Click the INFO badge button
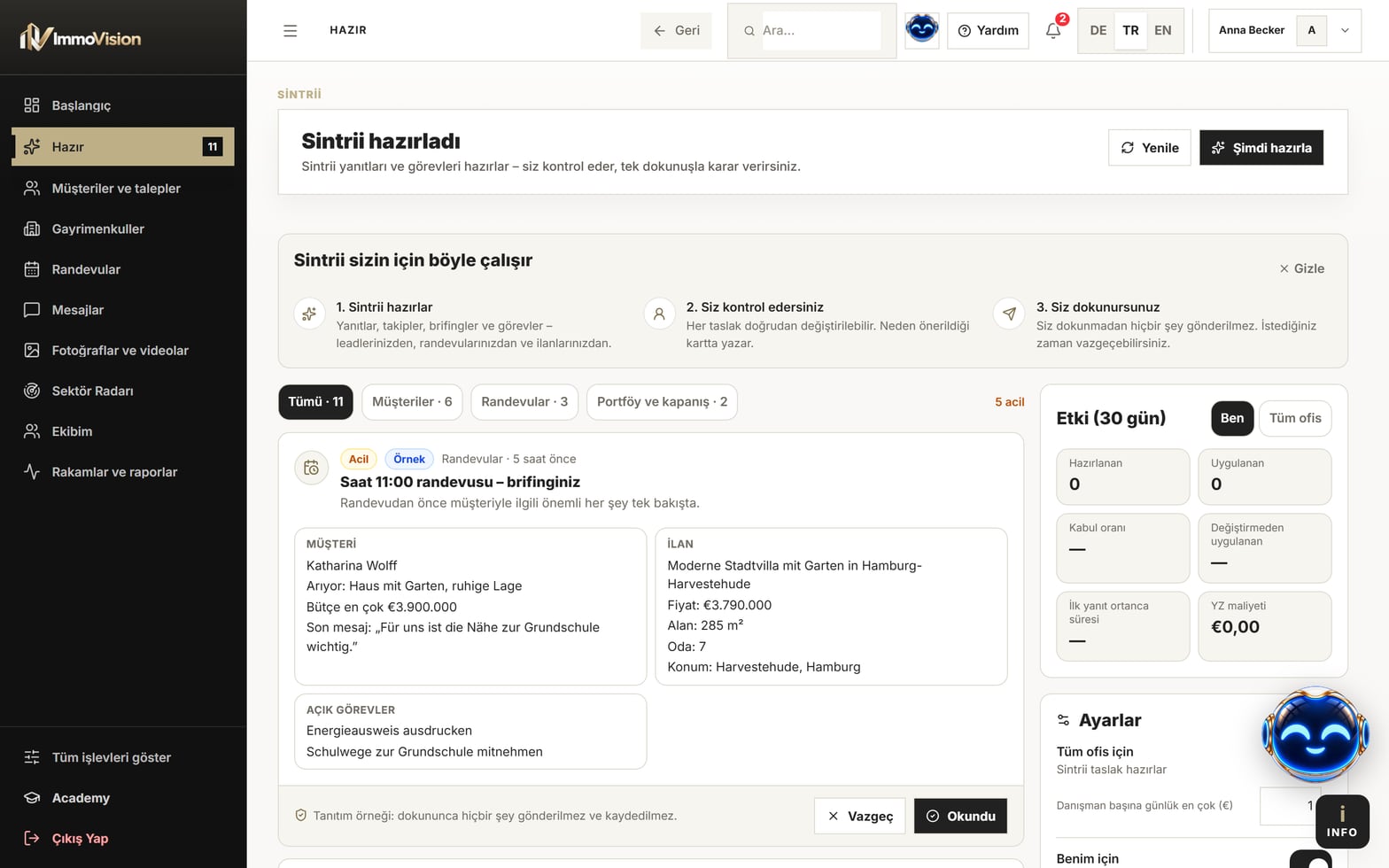Image resolution: width=1389 pixels, height=868 pixels. coord(1342,822)
